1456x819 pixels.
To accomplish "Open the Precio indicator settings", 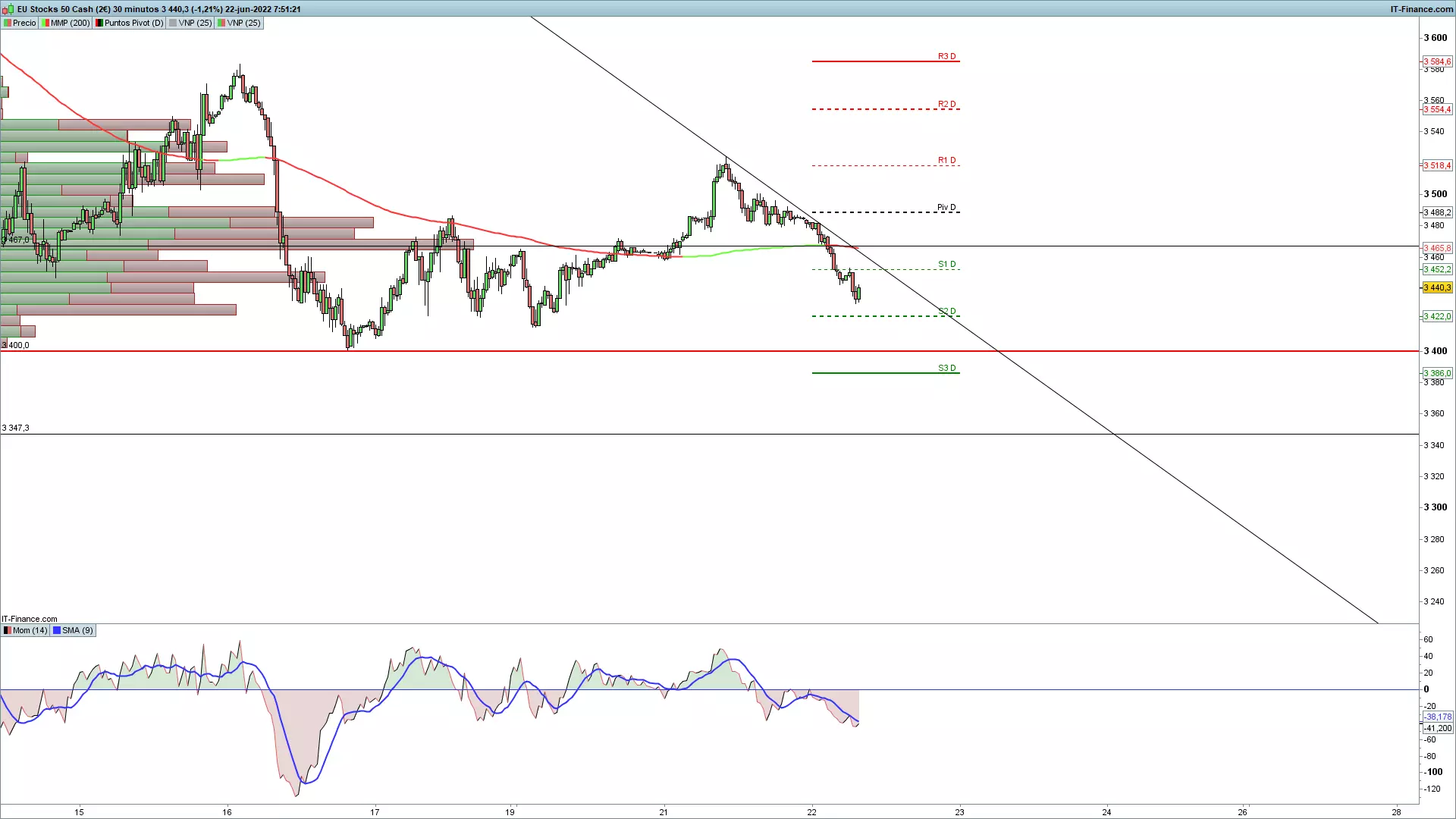I will tap(20, 23).
